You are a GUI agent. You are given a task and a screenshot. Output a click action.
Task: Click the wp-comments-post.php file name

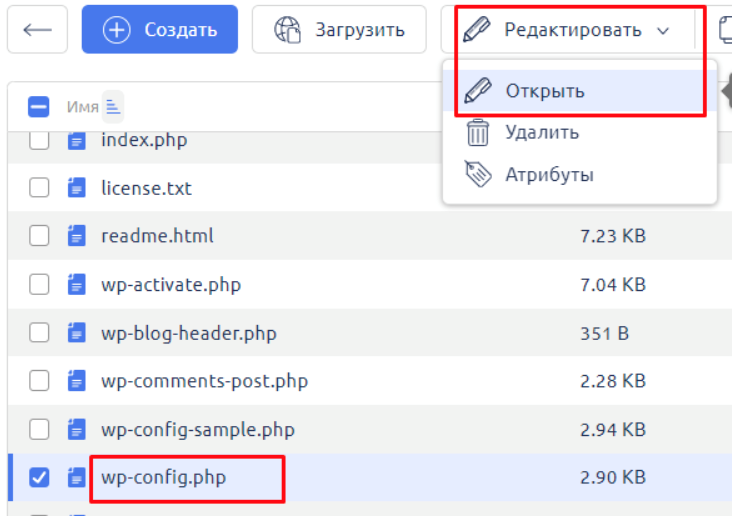[x=204, y=381]
